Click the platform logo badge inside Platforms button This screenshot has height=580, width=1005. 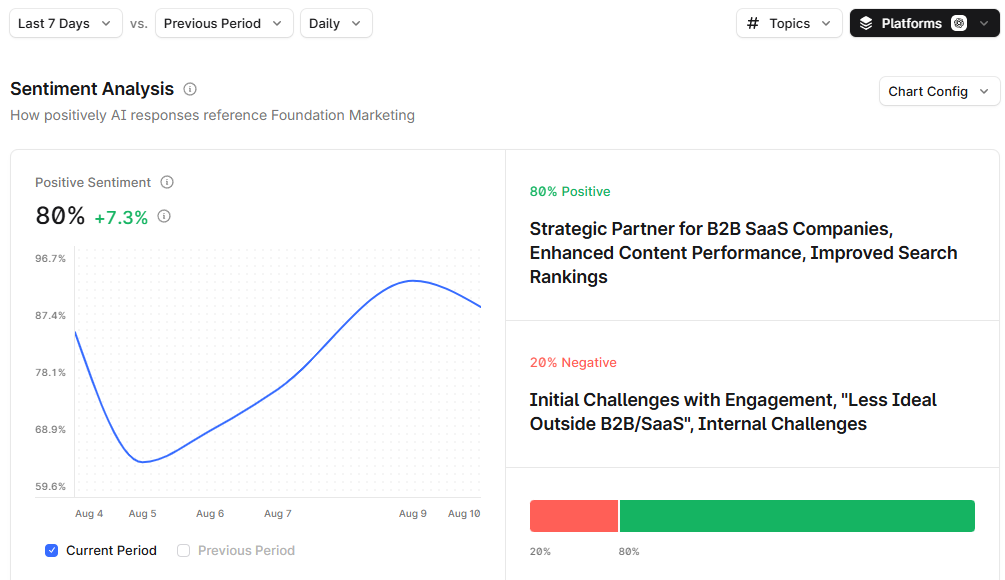(x=957, y=22)
